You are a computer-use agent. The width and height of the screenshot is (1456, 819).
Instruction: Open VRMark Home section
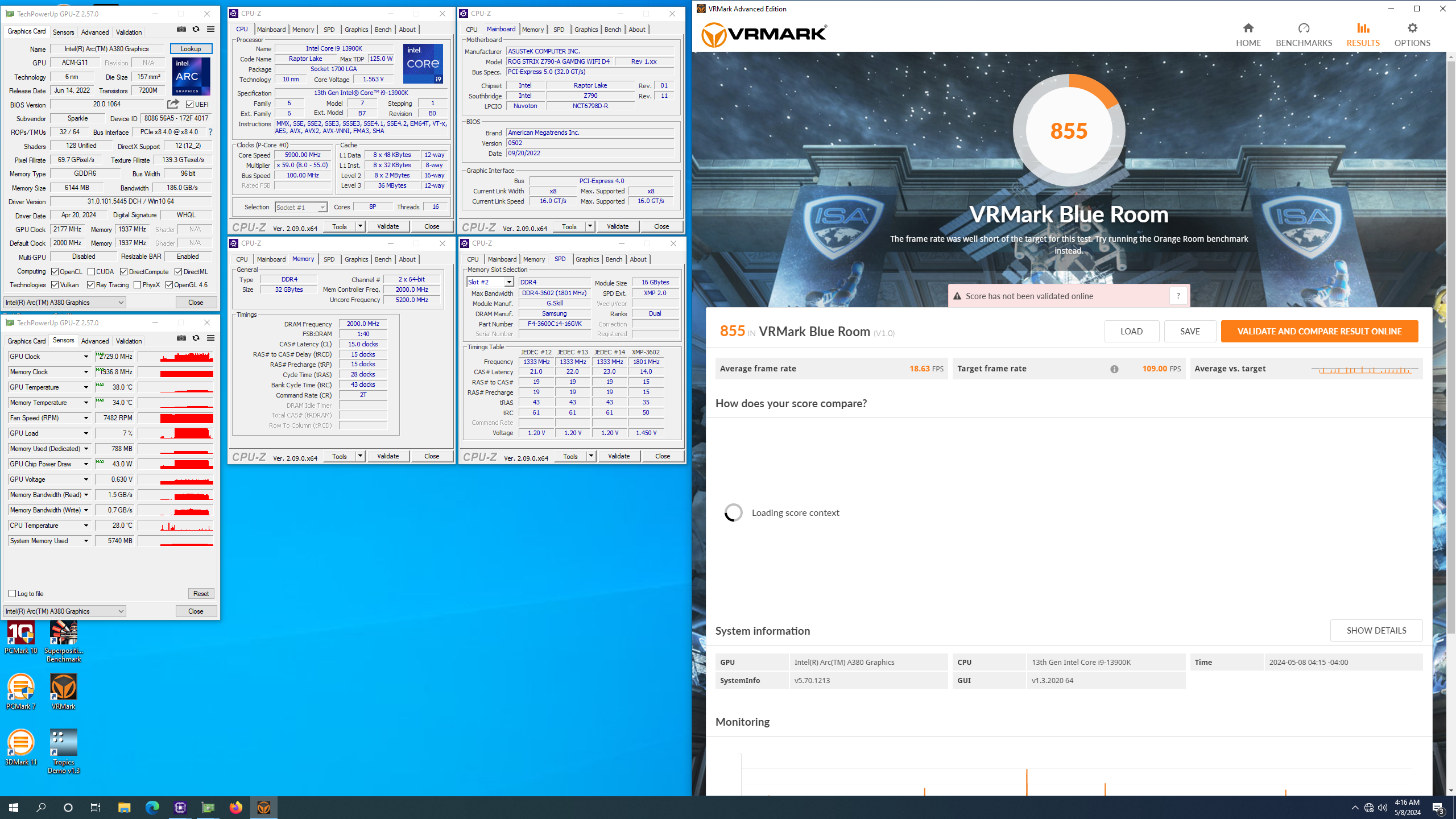pos(1248,35)
